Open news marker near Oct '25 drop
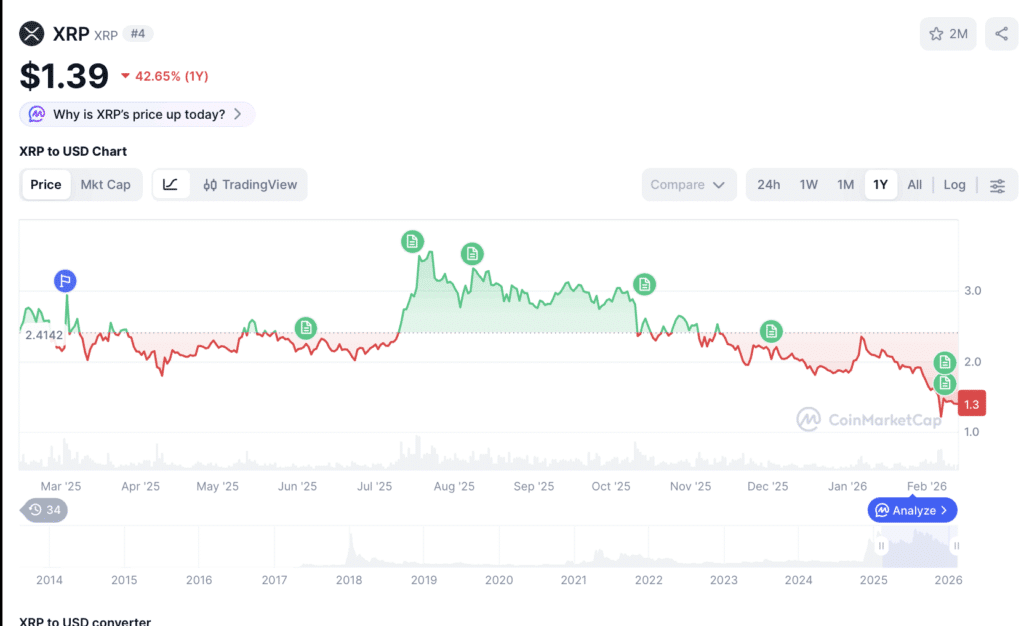1024x626 pixels. (x=645, y=284)
